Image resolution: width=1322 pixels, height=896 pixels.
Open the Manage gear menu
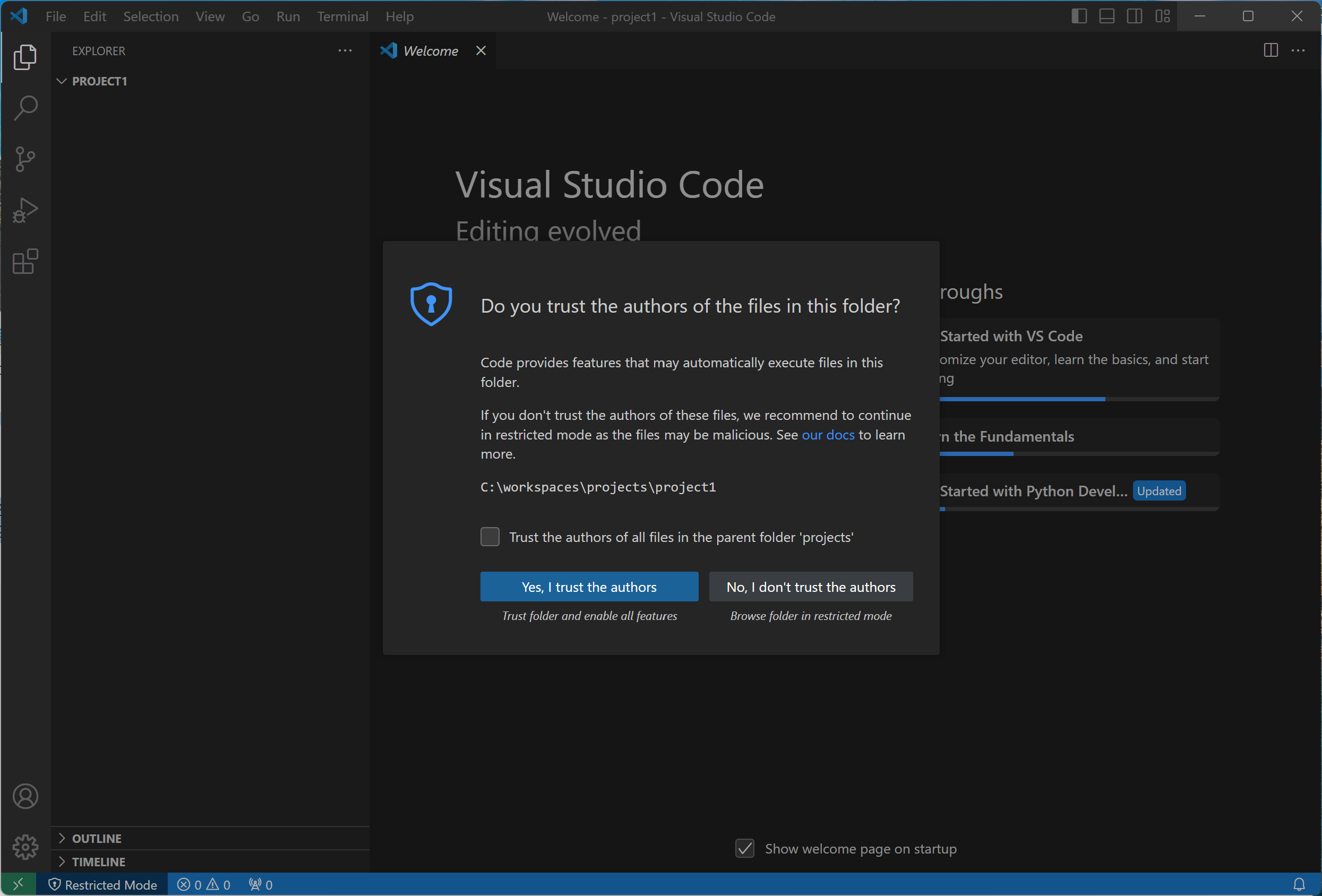(25, 847)
